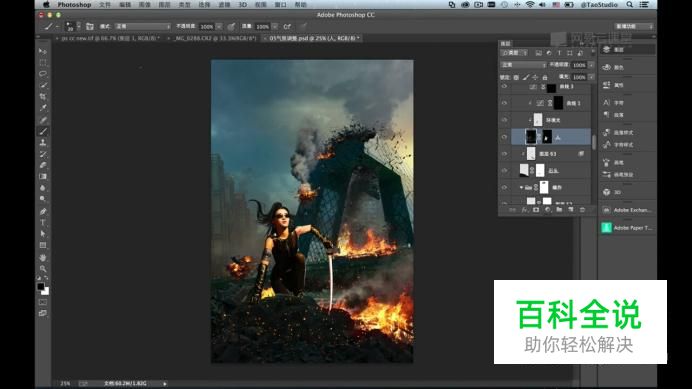Viewport: 692px width, 389px height.
Task: Toggle lock transparent pixels
Action: tap(516, 77)
